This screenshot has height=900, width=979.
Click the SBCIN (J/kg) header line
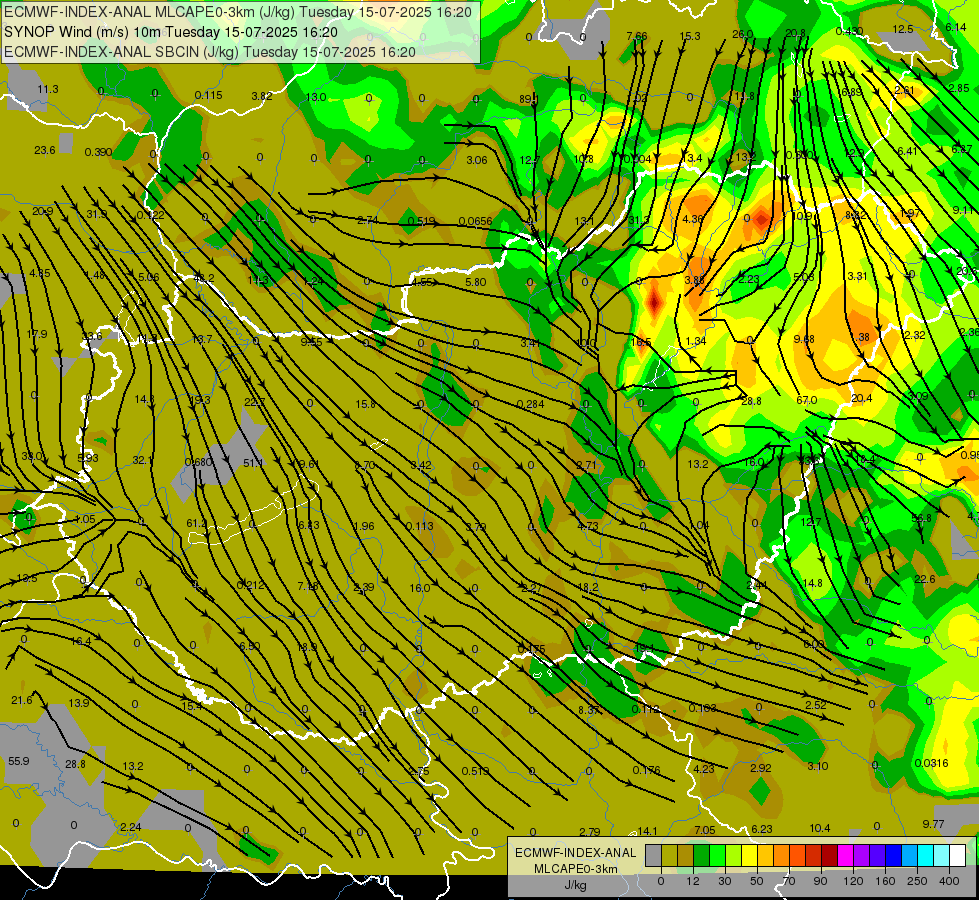(210, 52)
